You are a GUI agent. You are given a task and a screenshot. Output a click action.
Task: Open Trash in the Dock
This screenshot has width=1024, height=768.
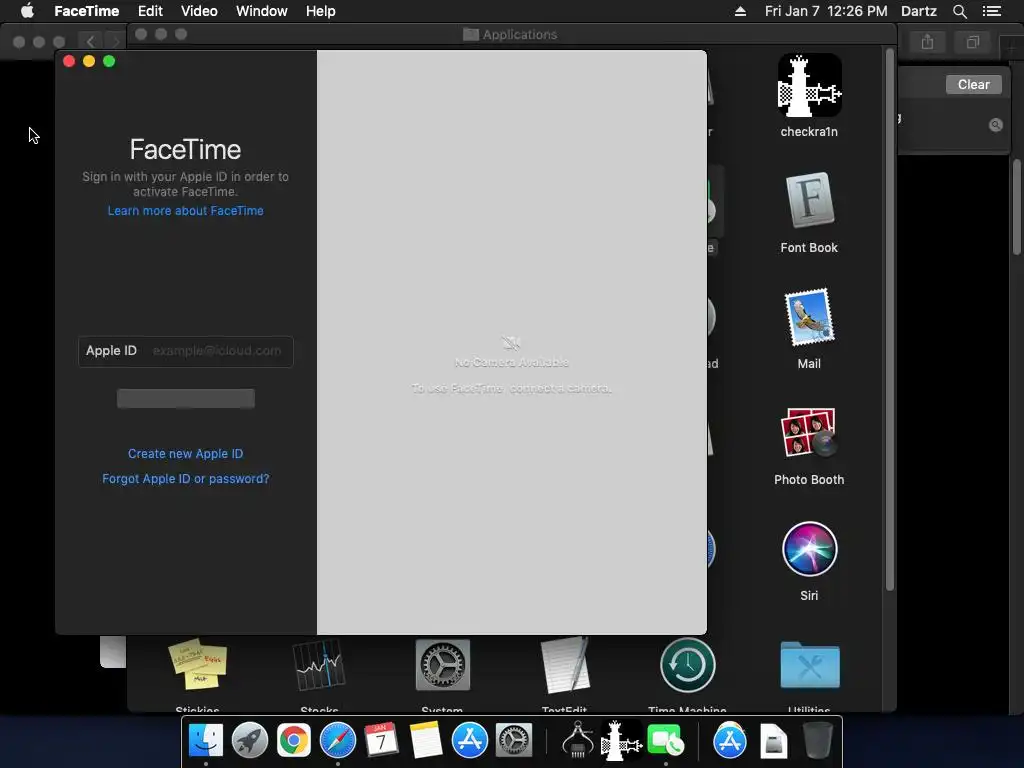coord(817,741)
